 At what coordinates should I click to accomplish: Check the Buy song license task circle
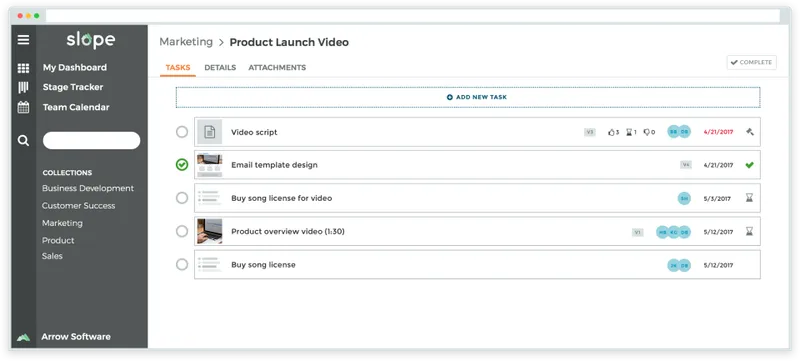[182, 265]
